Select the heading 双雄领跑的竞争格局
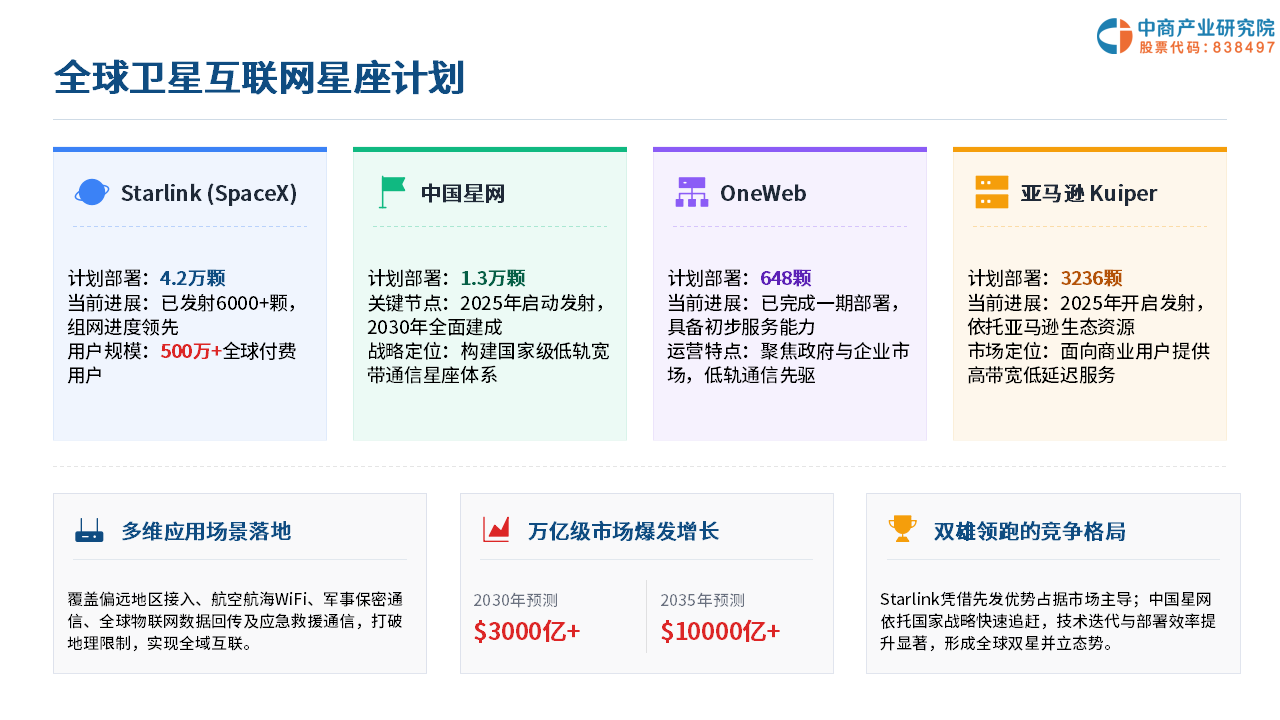This screenshot has width=1280, height=720. [1029, 531]
